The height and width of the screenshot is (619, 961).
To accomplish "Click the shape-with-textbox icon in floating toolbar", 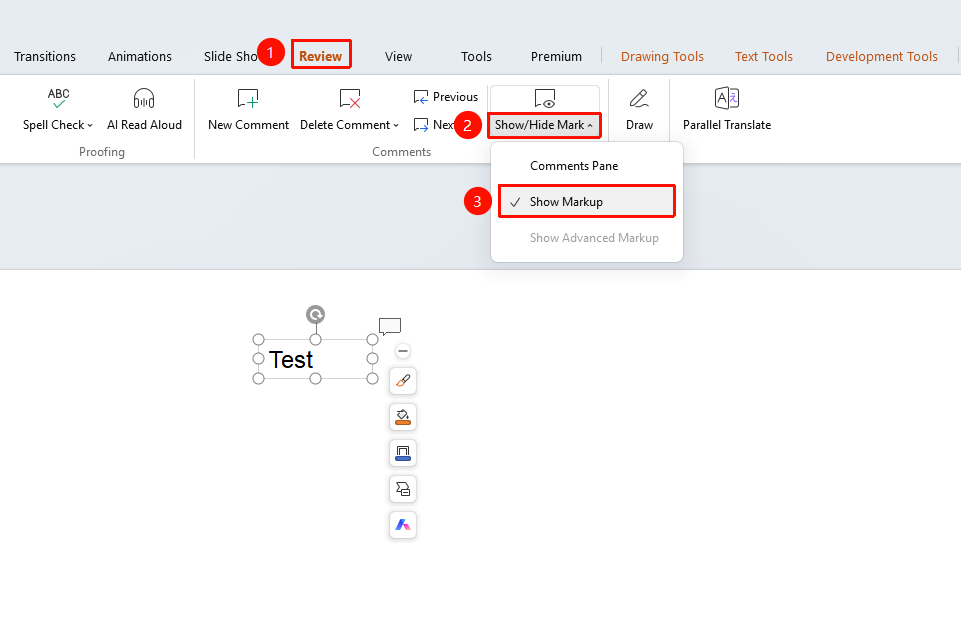I will point(403,489).
